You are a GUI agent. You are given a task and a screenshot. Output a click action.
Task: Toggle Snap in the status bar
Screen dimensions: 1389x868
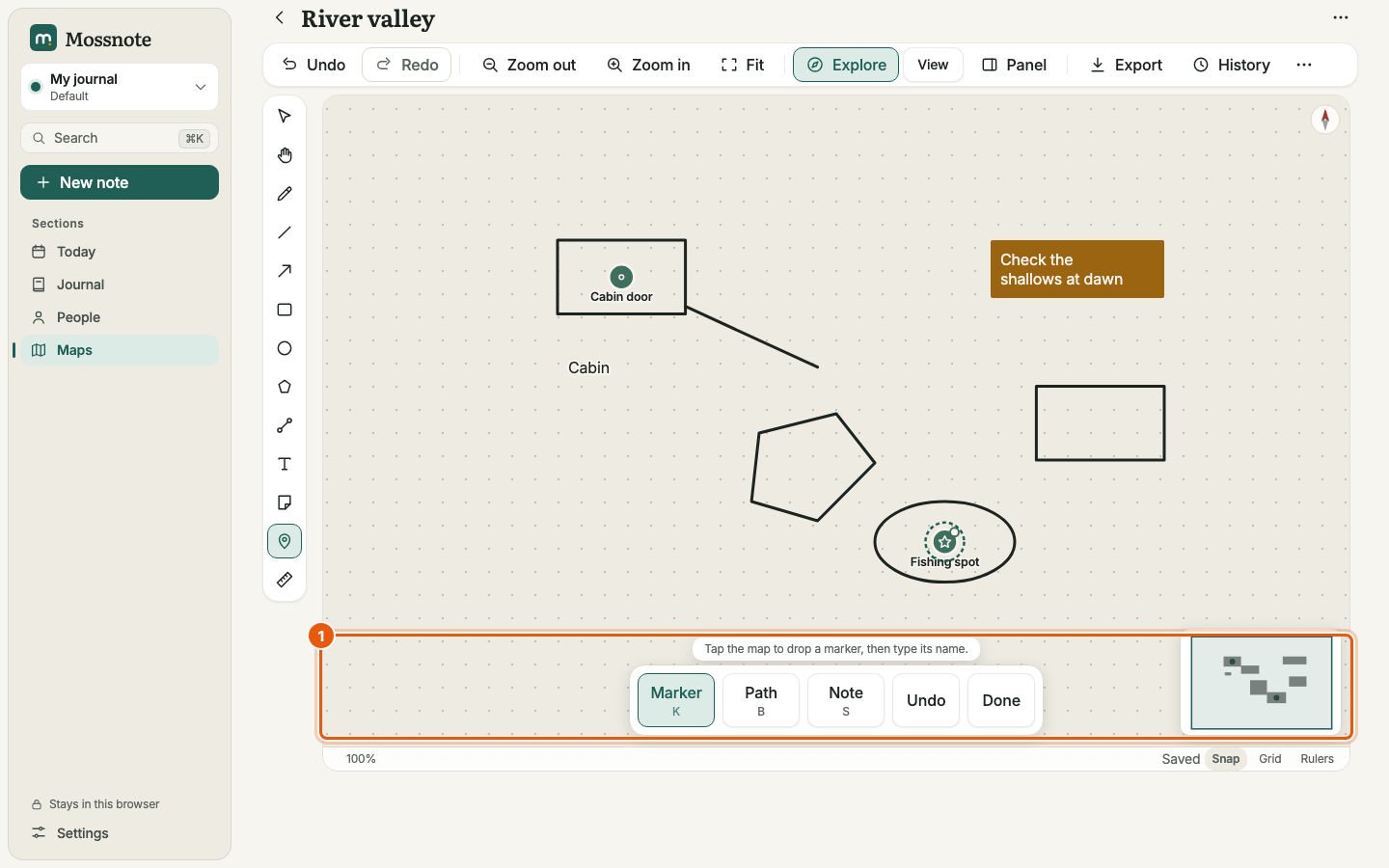pyautogui.click(x=1226, y=759)
